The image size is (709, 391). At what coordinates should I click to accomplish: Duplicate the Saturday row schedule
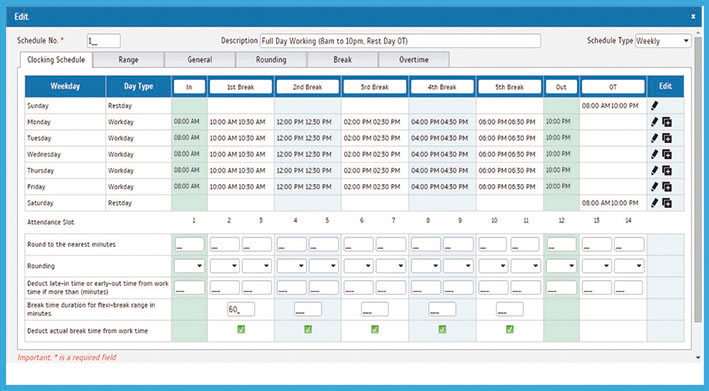tap(667, 203)
